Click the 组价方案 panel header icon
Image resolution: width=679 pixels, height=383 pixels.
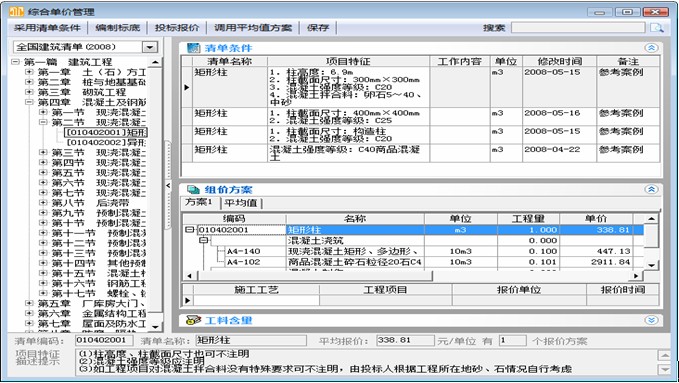tap(193, 189)
